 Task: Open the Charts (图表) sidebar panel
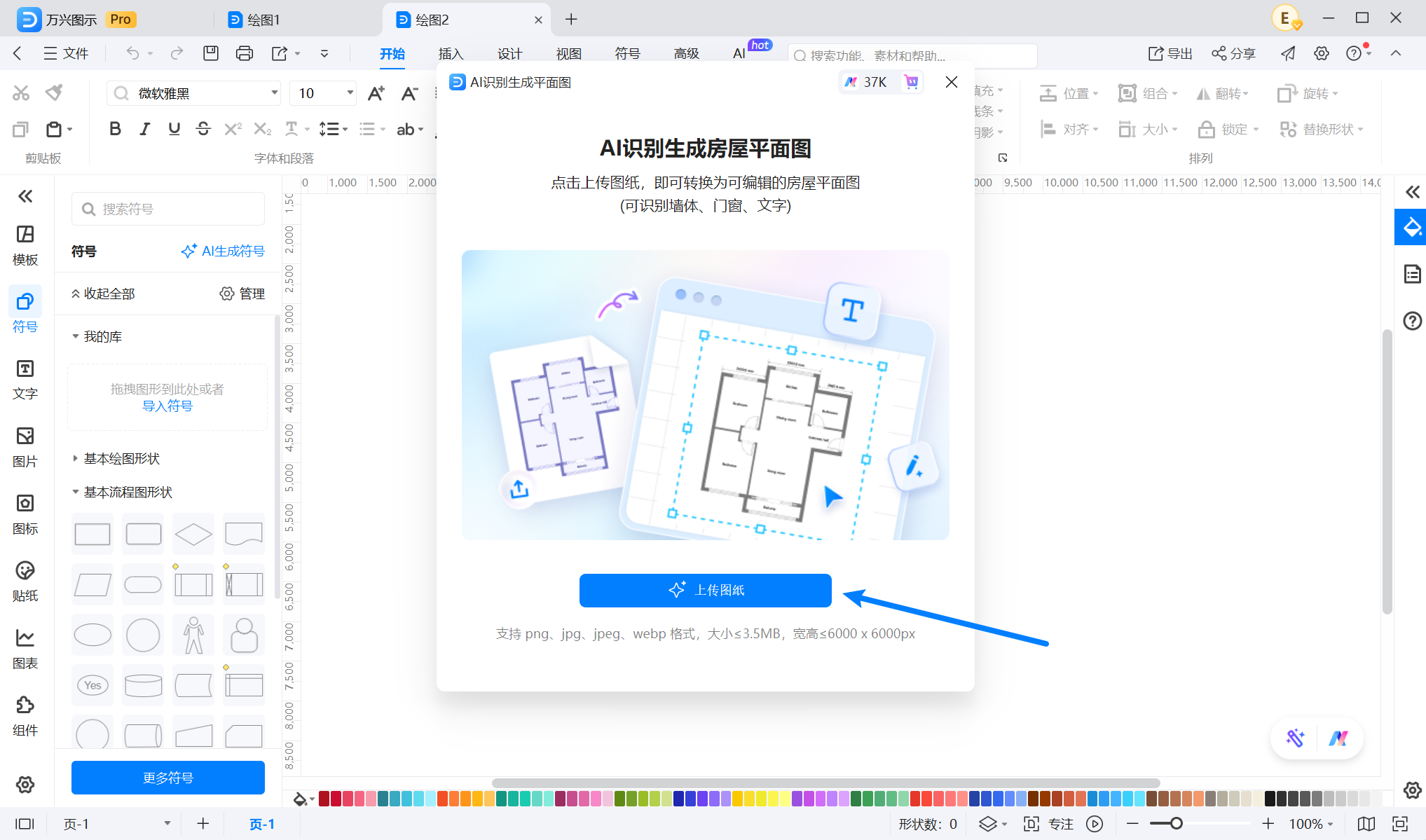pos(25,649)
